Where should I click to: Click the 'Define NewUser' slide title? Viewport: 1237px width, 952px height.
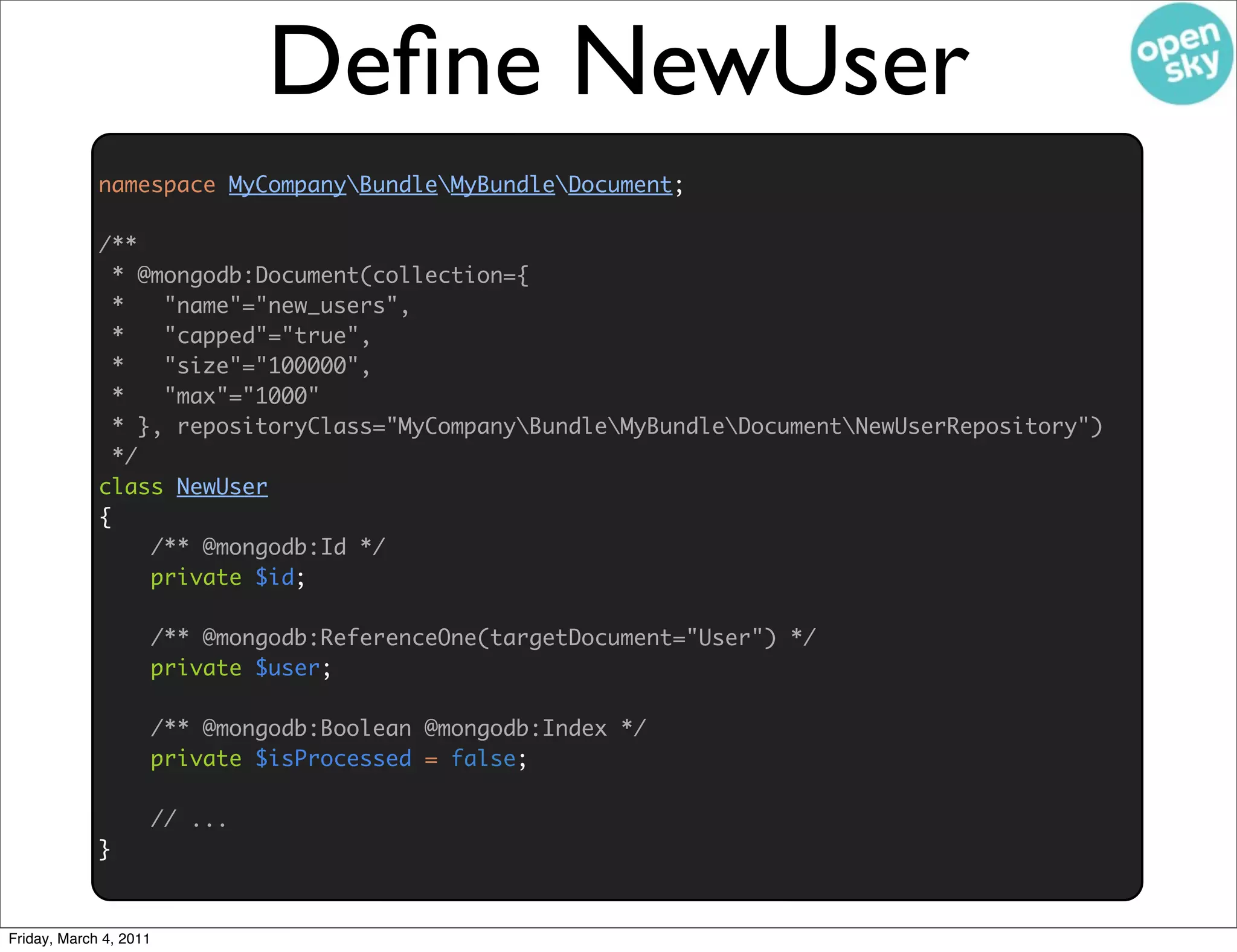coord(619,61)
